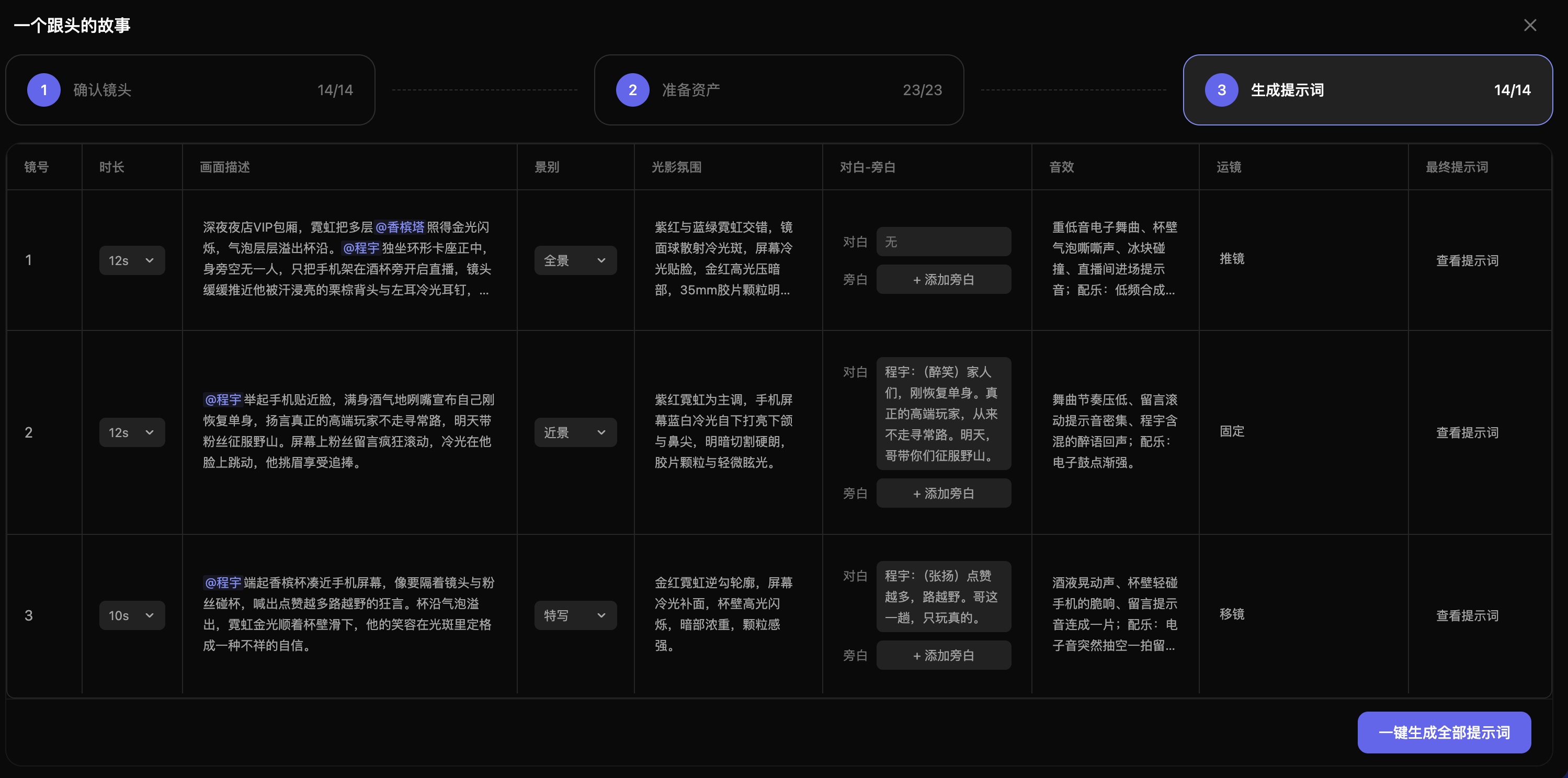Click the 一个跟头的故事 title

[x=72, y=25]
